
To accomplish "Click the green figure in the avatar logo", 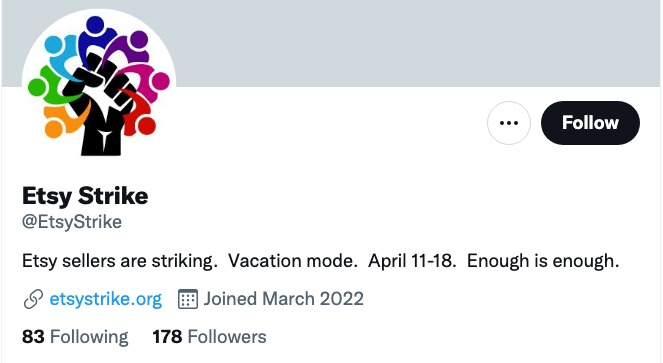I will 49,87.
